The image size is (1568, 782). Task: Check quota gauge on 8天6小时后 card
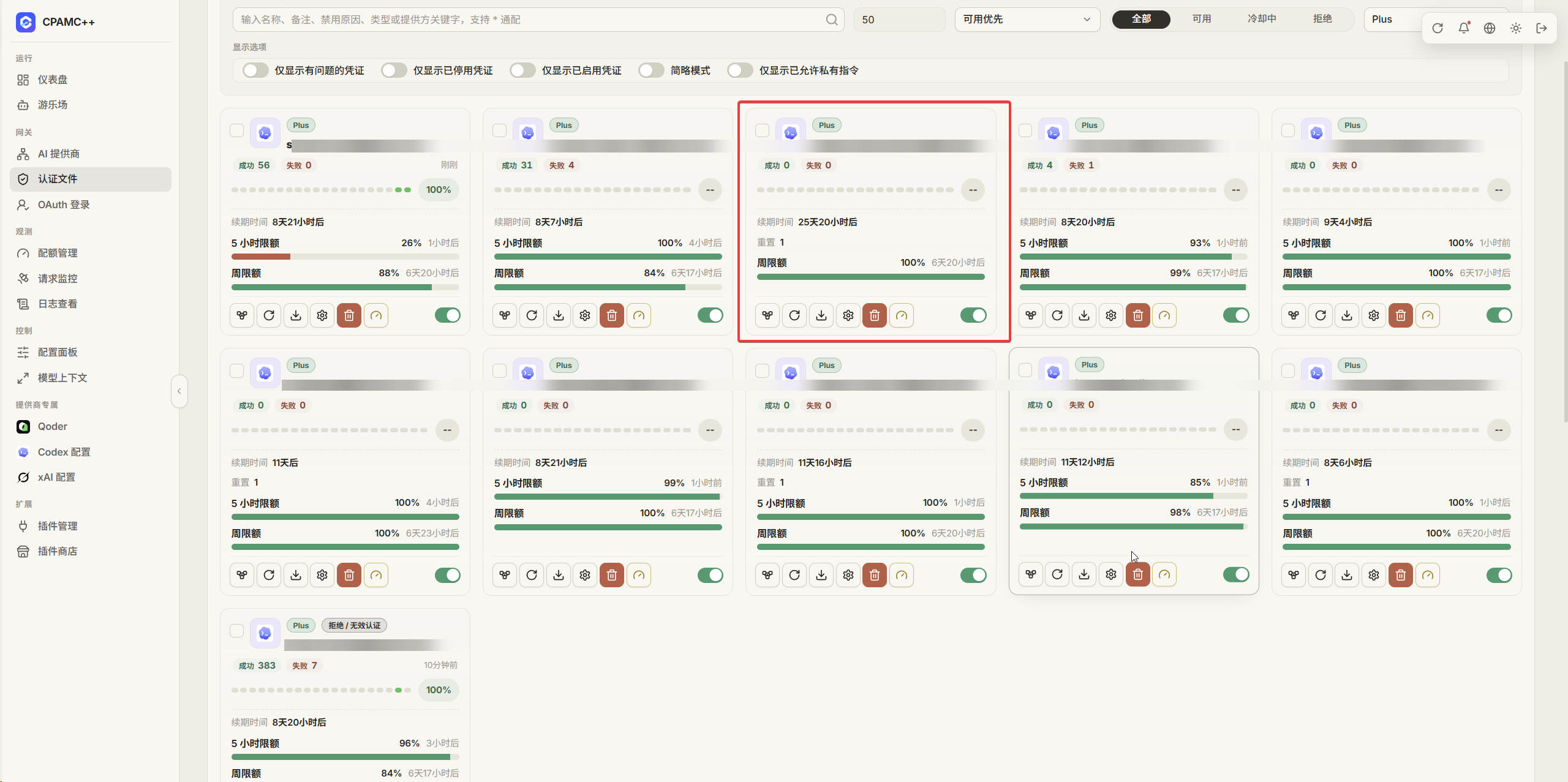[1428, 575]
